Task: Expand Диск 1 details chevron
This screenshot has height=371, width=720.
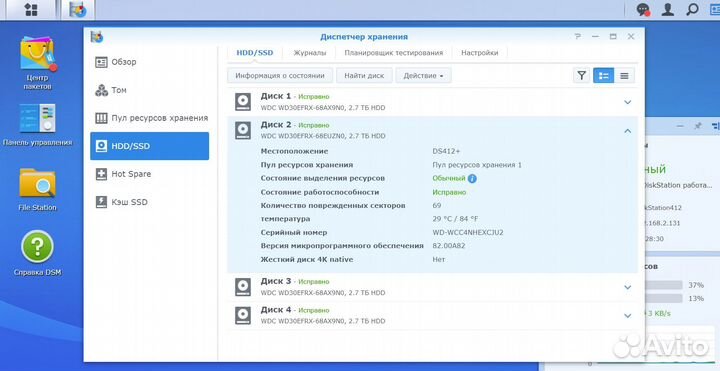Action: (x=628, y=102)
